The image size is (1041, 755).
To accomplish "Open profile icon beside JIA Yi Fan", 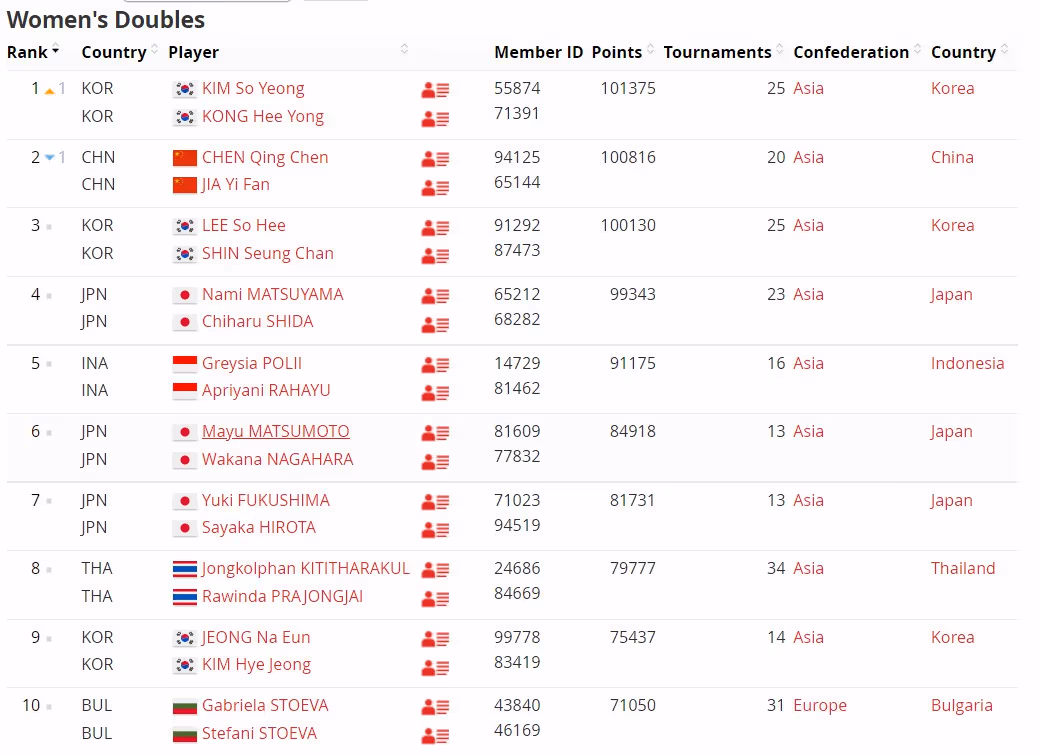I will [435, 186].
